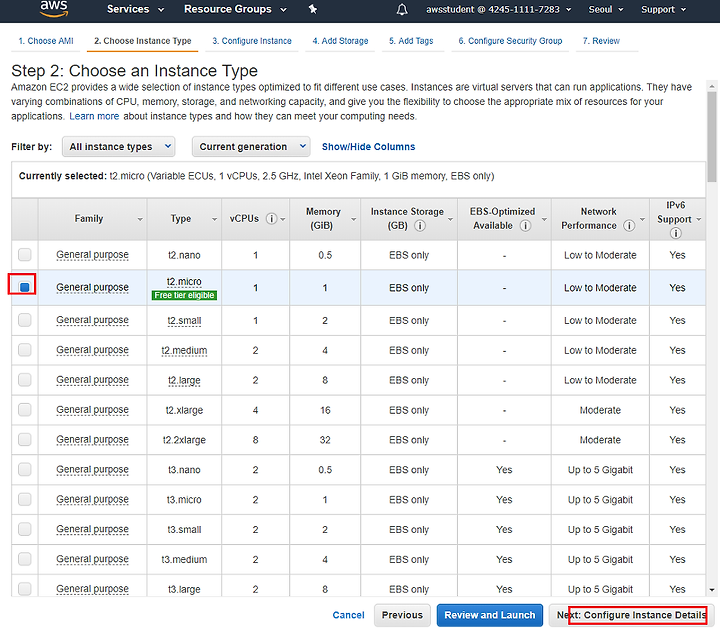Sort by the Memory (GiB) column arrow
This screenshot has width=720, height=640.
354,220
